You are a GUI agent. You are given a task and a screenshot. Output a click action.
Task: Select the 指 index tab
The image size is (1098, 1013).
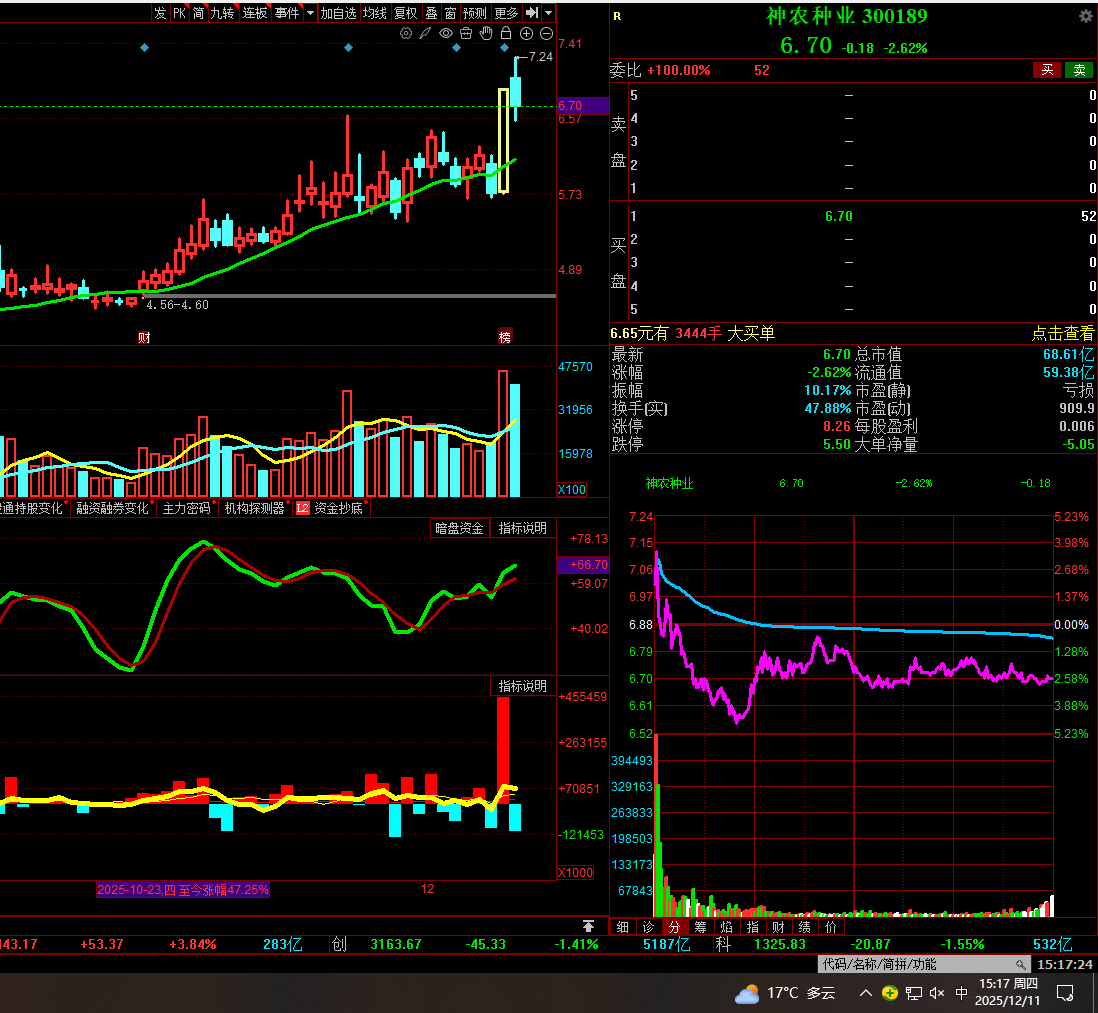tap(753, 927)
